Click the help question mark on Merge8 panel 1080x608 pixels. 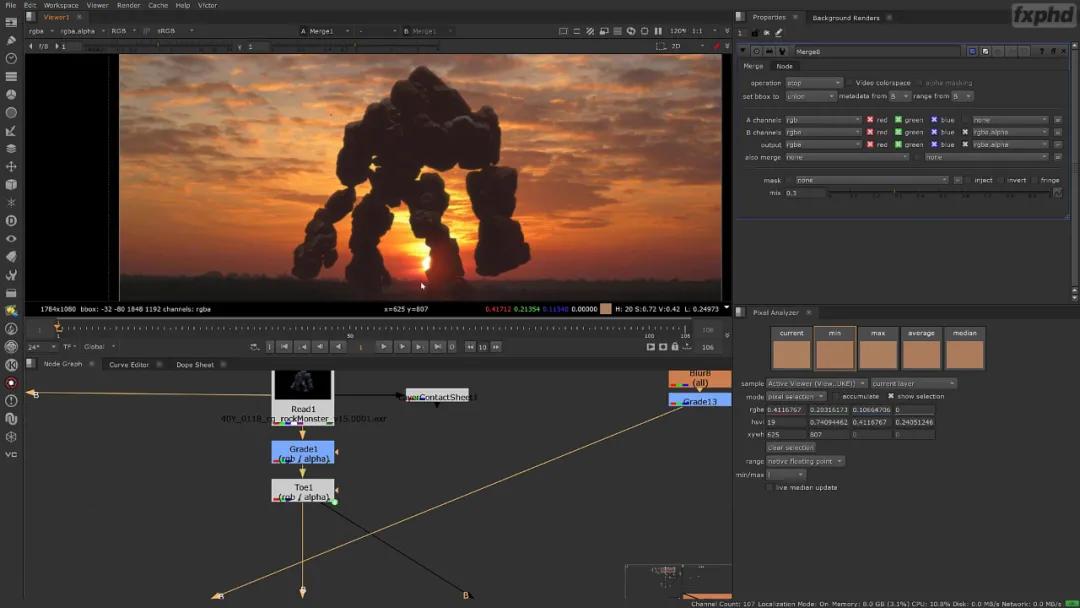tap(1041, 51)
